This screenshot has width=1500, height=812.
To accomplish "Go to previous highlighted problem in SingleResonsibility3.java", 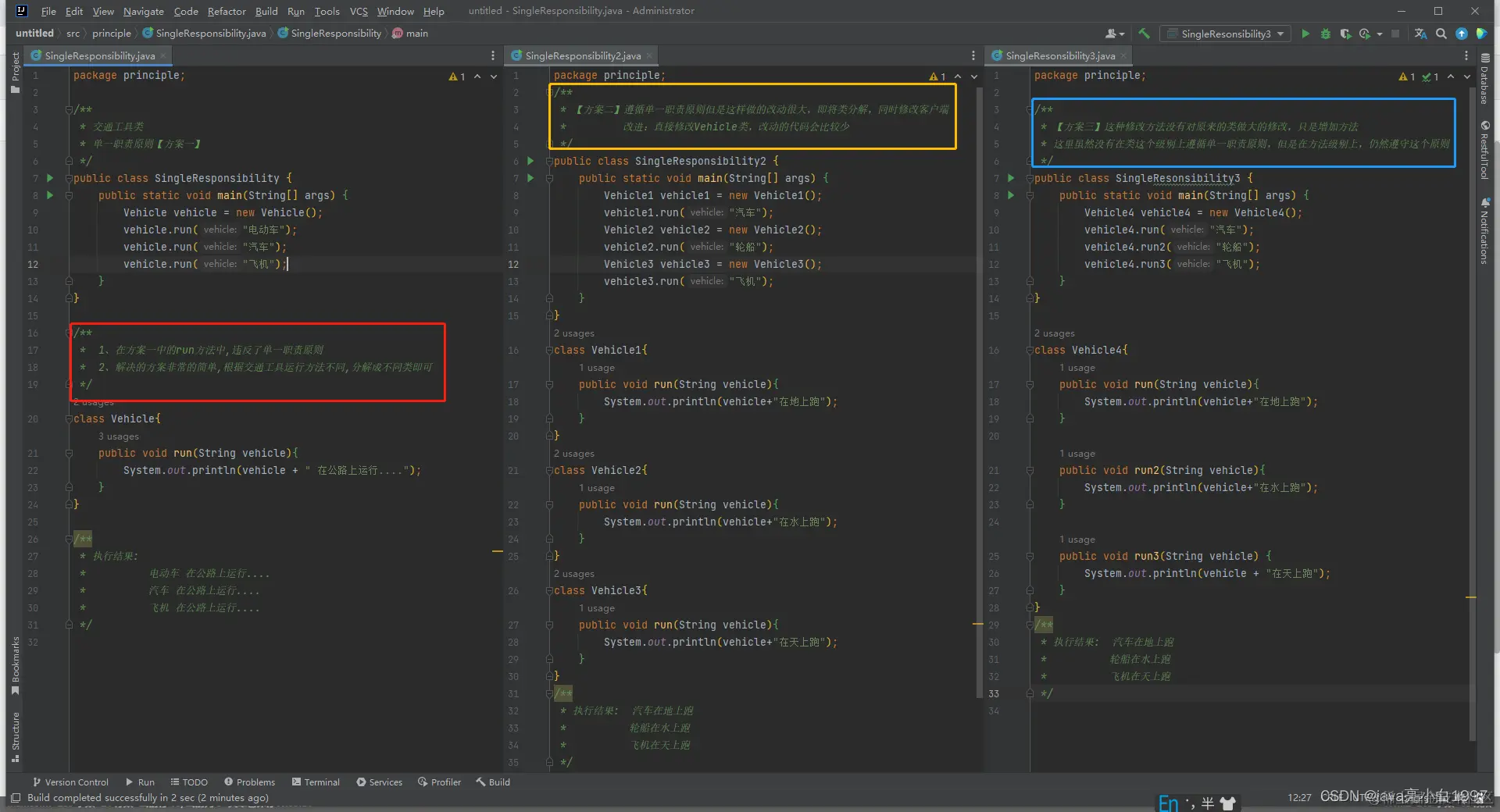I will tap(1451, 77).
